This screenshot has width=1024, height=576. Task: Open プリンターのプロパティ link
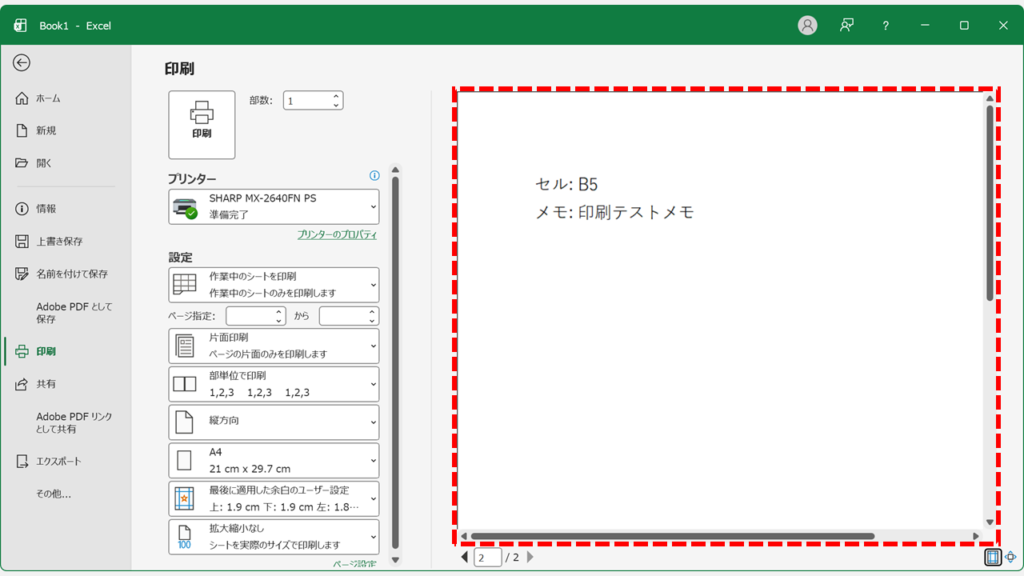tap(337, 234)
